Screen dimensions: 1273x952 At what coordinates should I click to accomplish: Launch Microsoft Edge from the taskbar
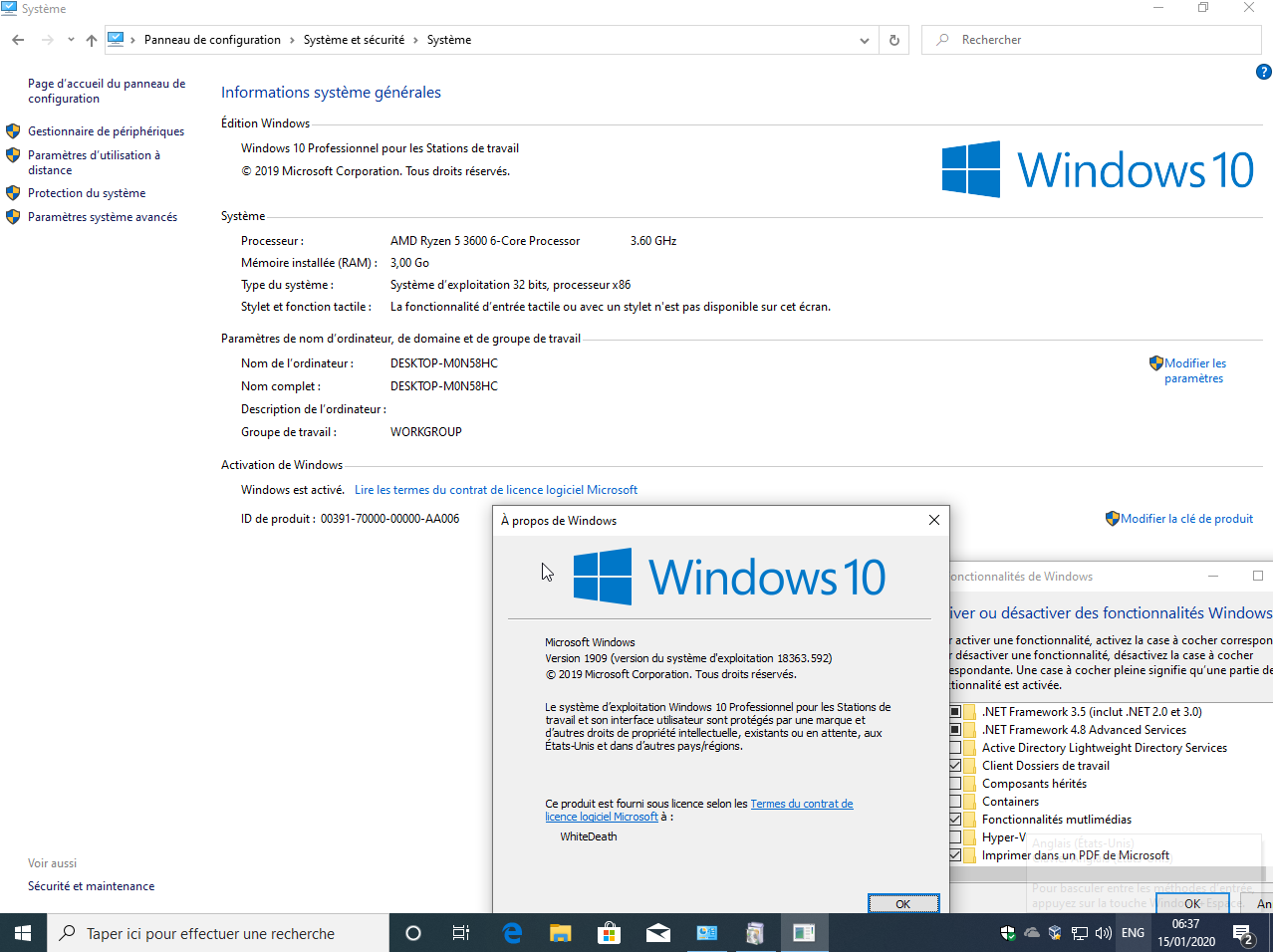512,933
